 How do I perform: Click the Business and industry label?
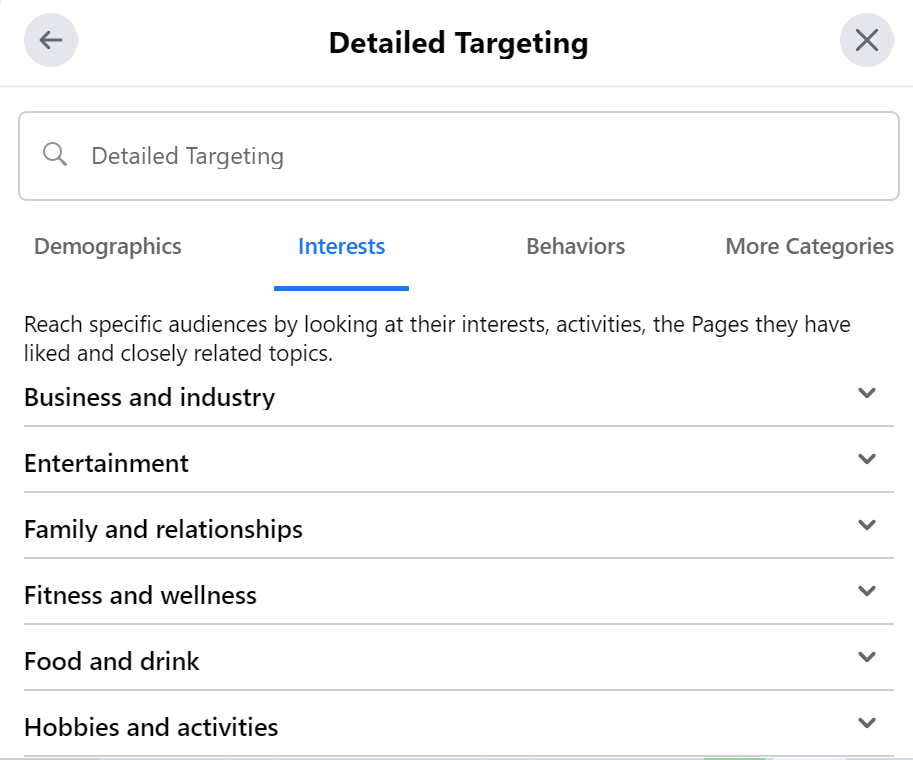pos(149,397)
